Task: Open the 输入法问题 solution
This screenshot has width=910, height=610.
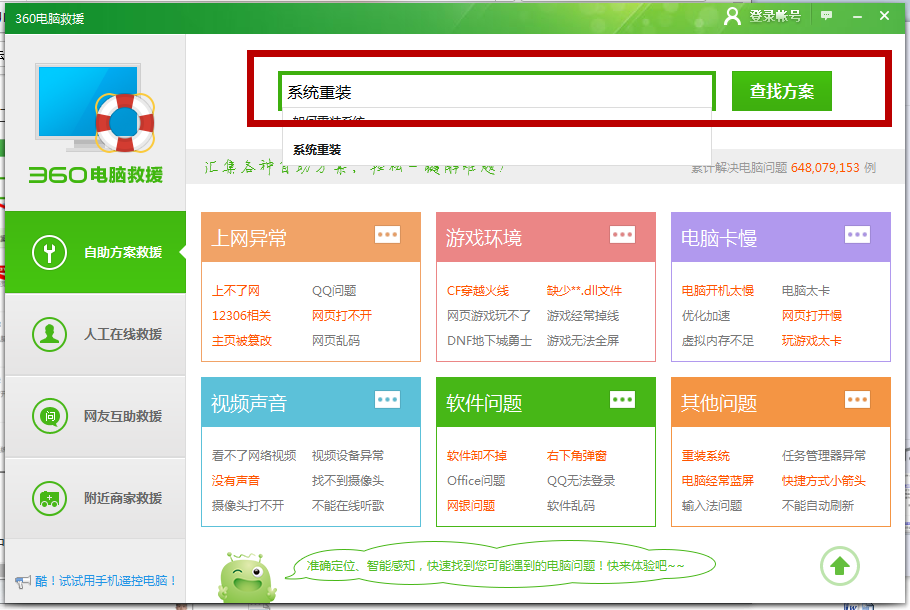Action: pos(712,506)
